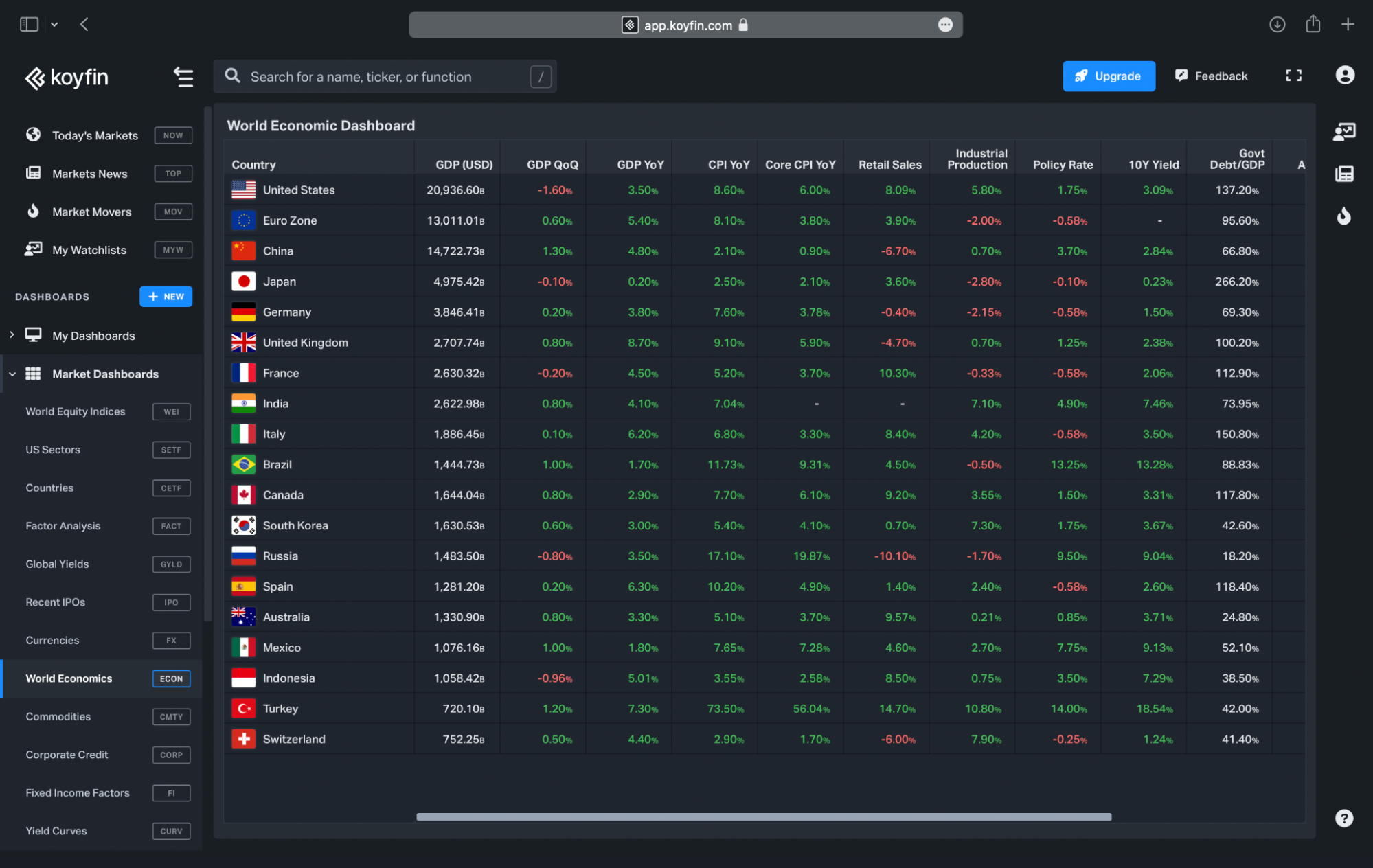Viewport: 1373px width, 868px height.
Task: Toggle fullscreen view icon
Action: [1293, 75]
